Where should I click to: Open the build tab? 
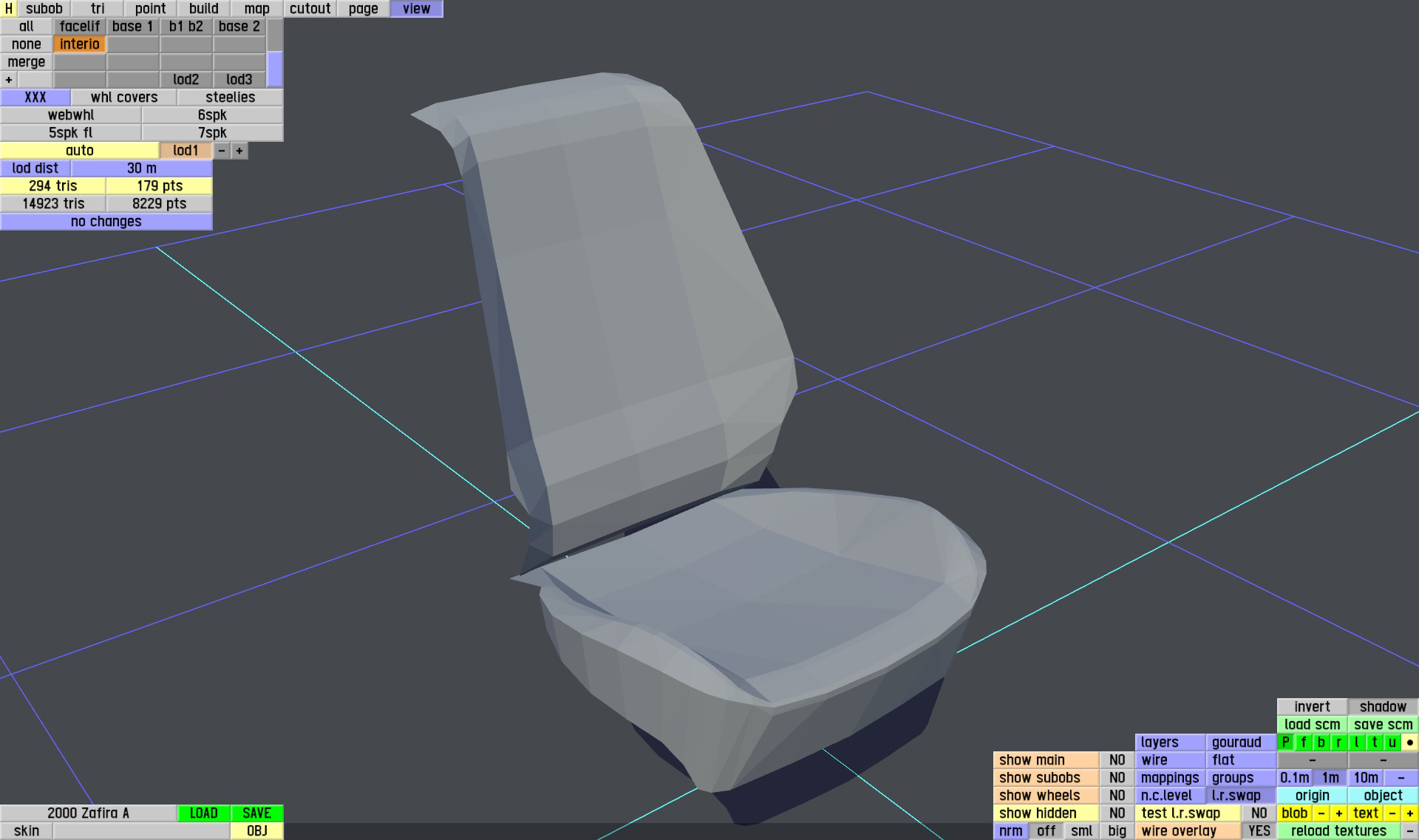[x=203, y=9]
